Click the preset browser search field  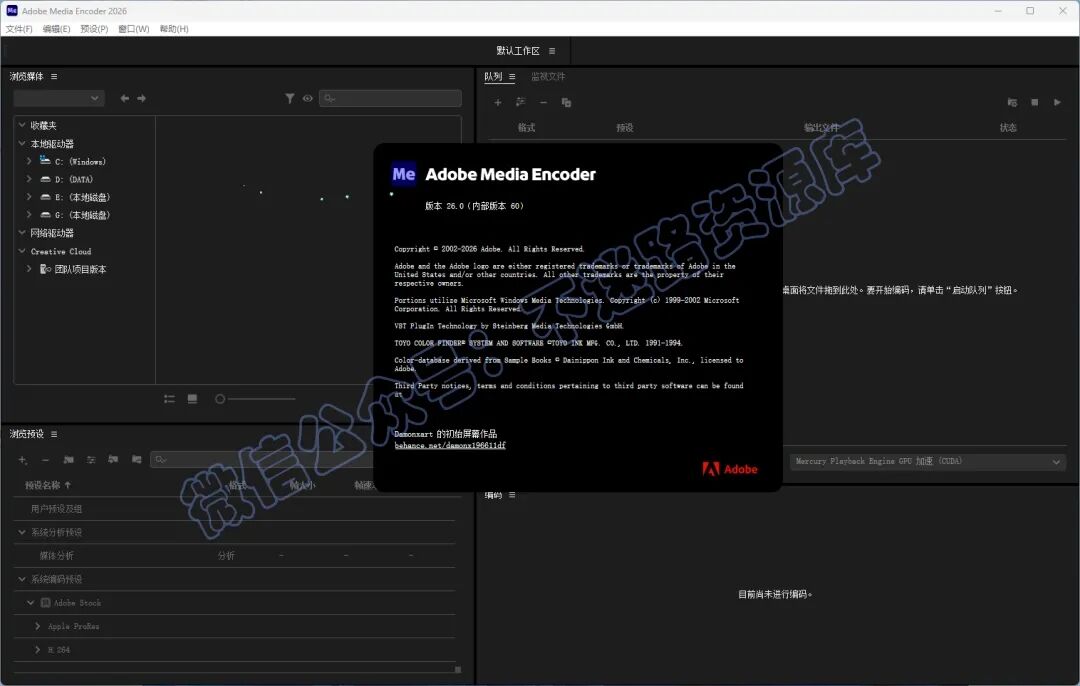[262, 459]
